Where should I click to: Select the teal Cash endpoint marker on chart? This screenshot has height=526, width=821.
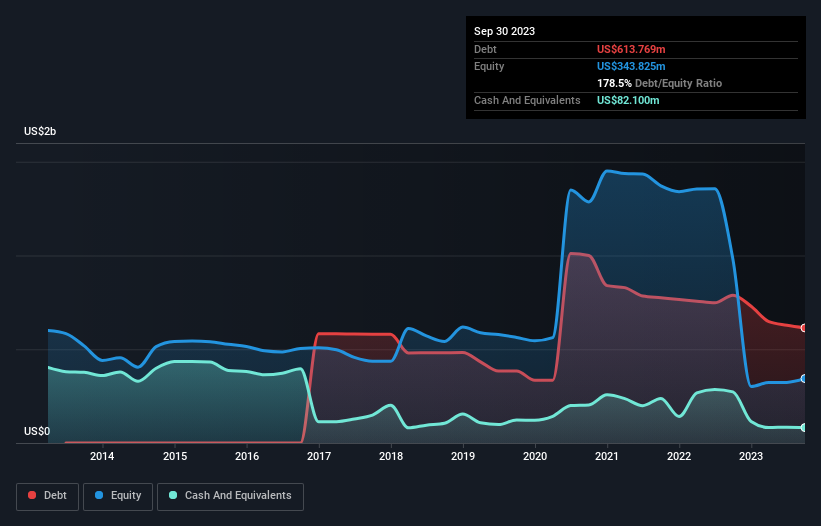[804, 428]
